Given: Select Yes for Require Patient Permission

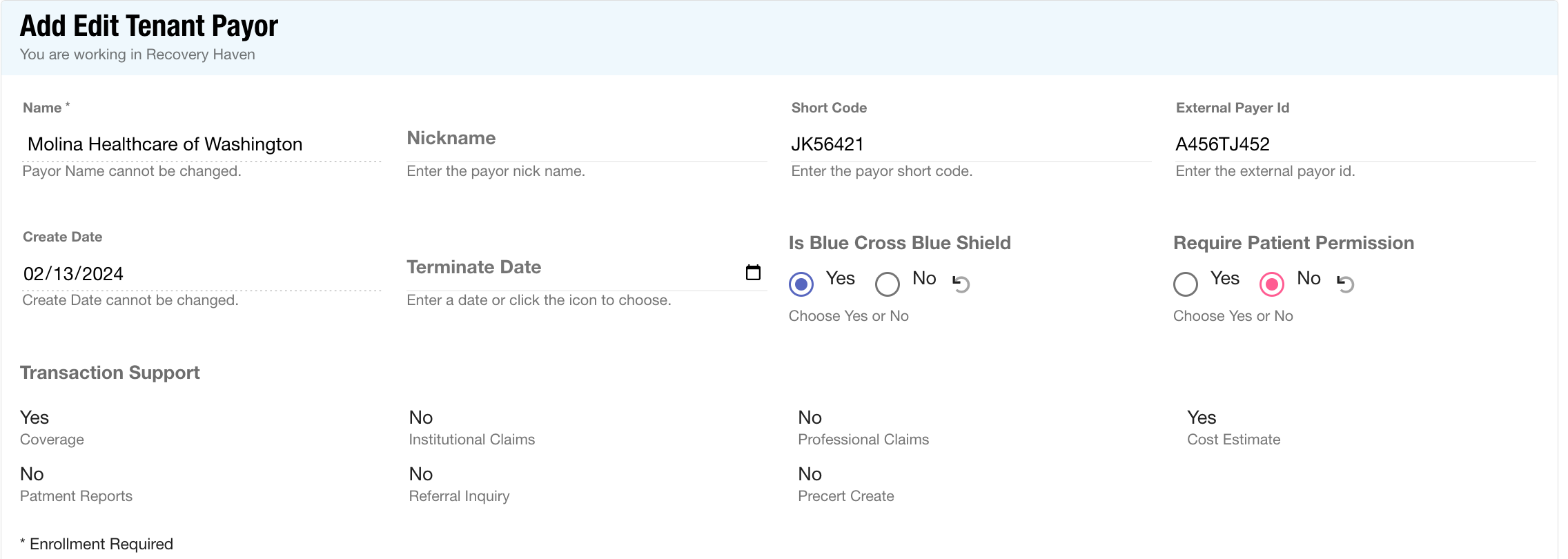Looking at the screenshot, I should tap(1186, 284).
